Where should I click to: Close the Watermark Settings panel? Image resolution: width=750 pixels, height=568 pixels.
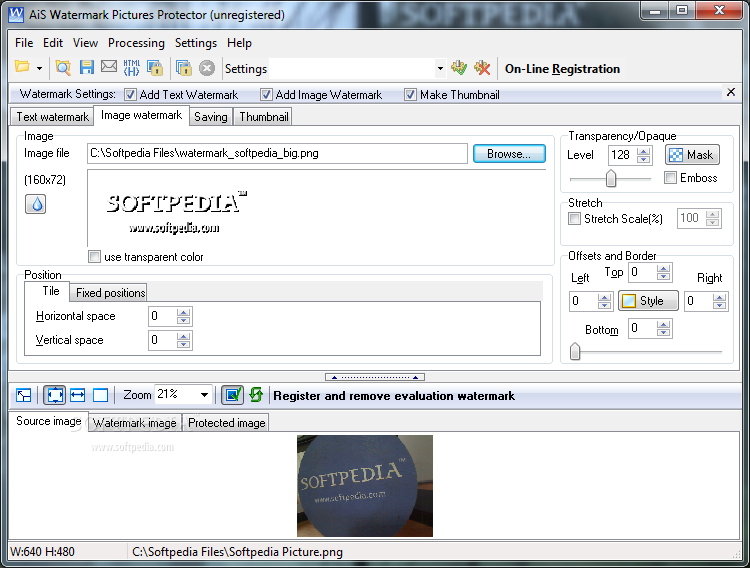click(x=731, y=92)
